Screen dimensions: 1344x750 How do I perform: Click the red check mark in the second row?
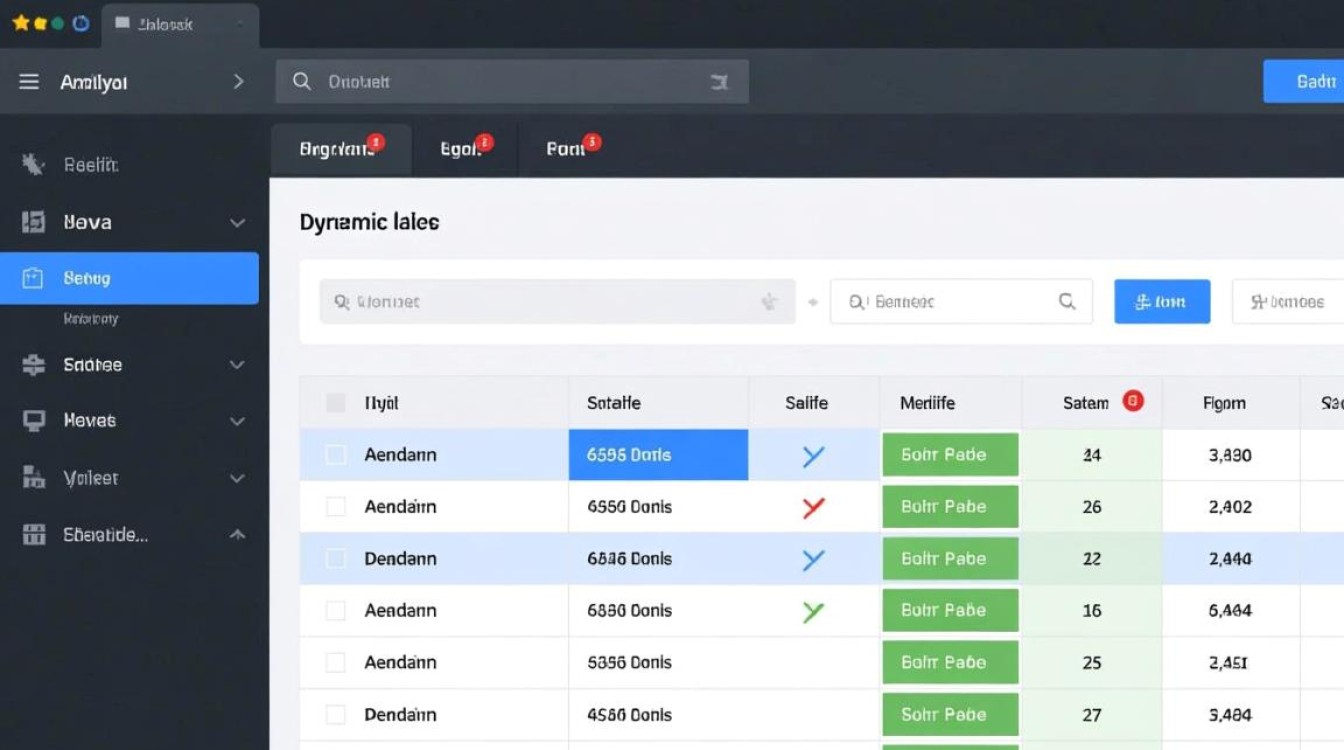tap(813, 507)
